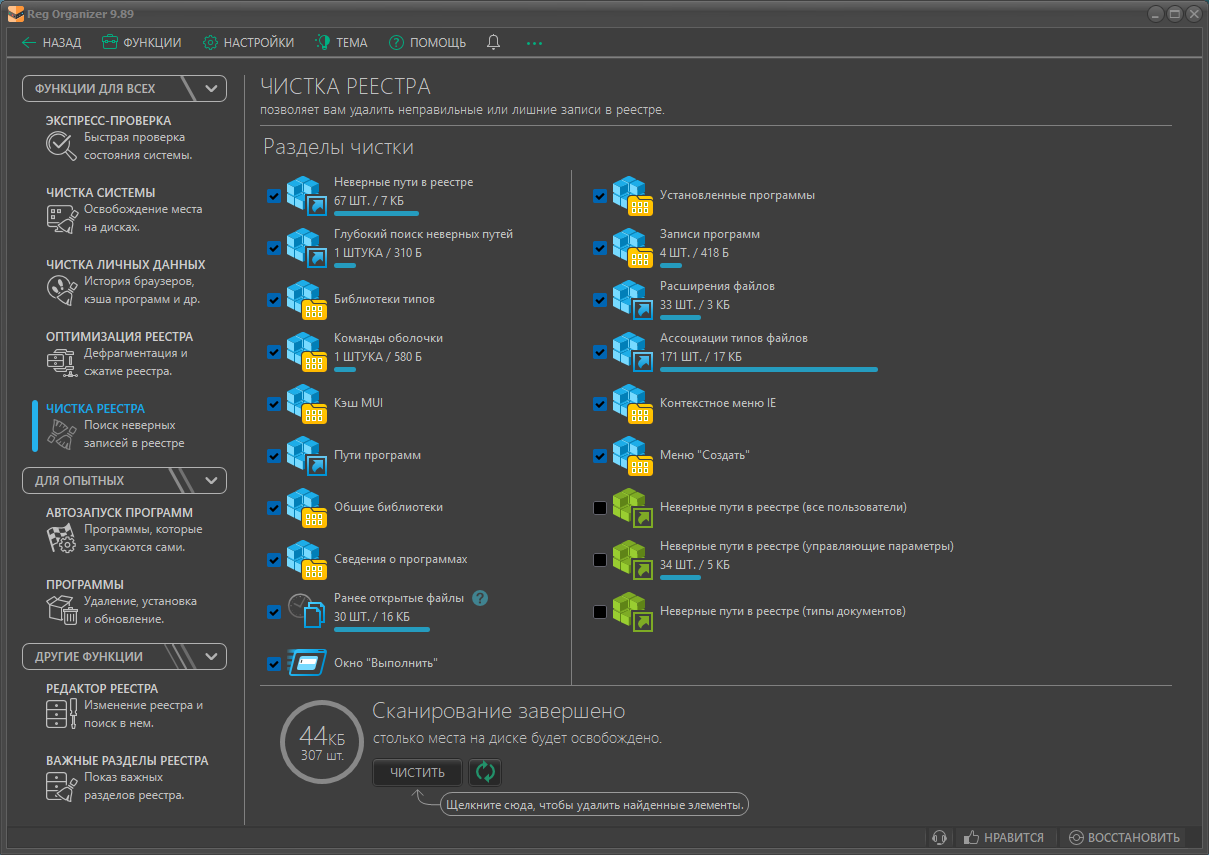Collapse the ДЛЯ ОПЫТНЫХ section

(211, 480)
